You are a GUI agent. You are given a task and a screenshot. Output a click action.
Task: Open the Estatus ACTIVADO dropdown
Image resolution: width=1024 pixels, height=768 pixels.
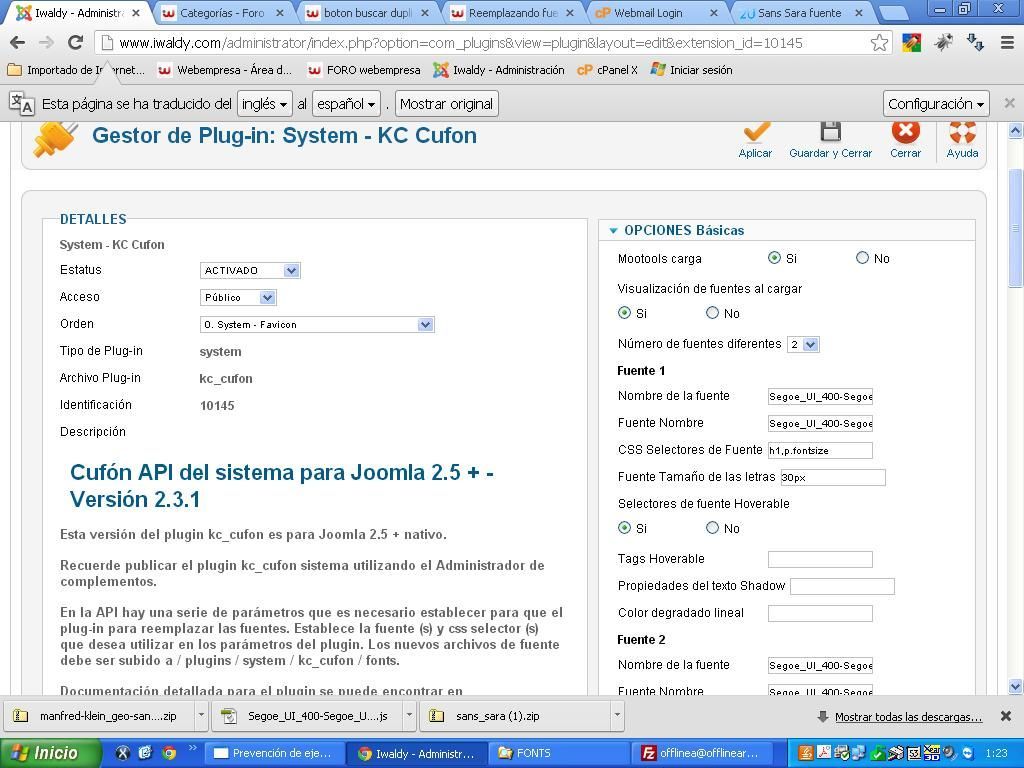click(250, 270)
